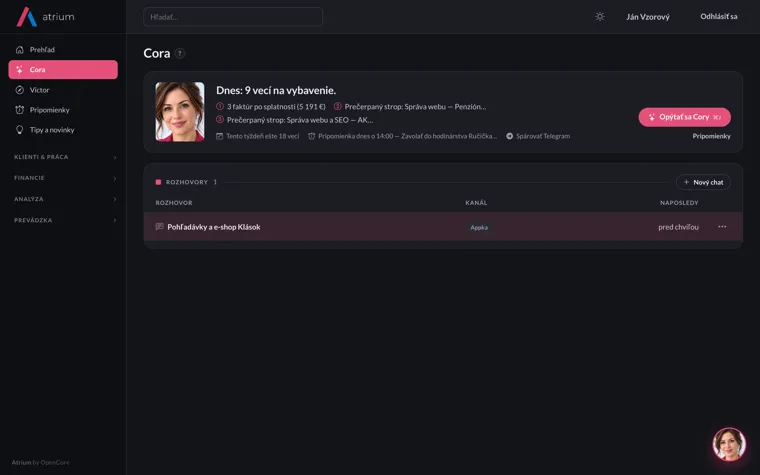Open Pripomienky in the sidebar
The width and height of the screenshot is (760, 475).
63,110
